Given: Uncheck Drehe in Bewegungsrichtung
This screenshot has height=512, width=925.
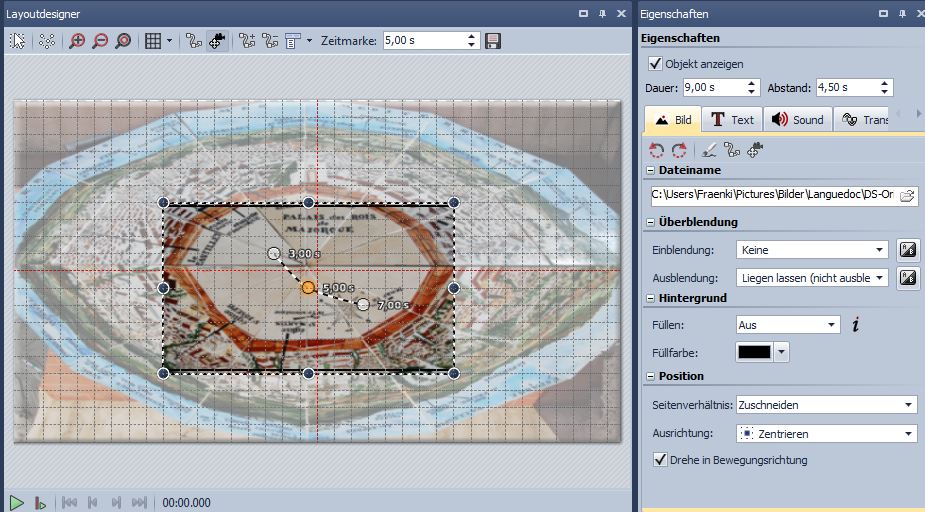Looking at the screenshot, I should pos(659,460).
